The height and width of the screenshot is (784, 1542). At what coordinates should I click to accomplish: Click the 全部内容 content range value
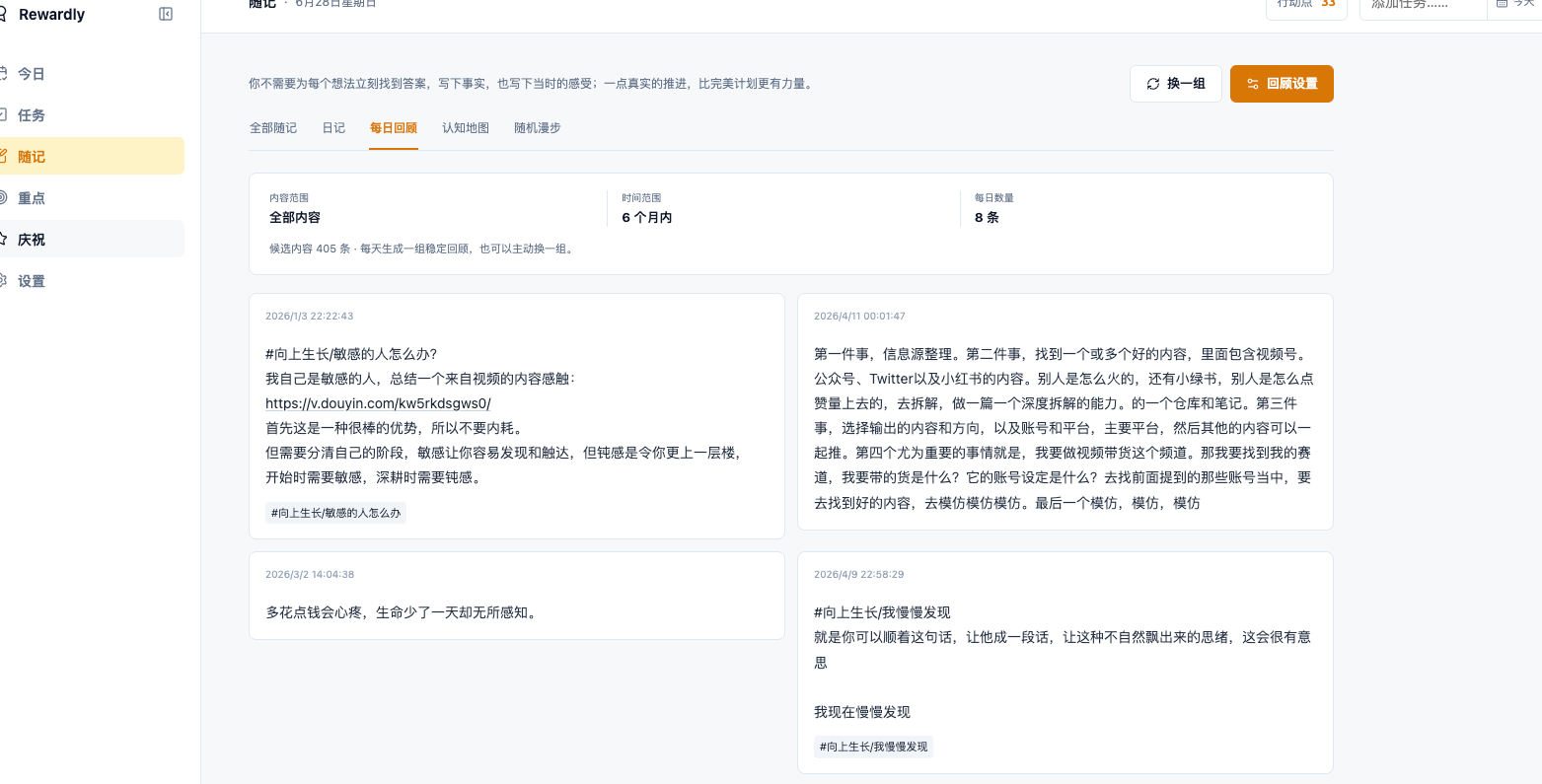coord(295,217)
